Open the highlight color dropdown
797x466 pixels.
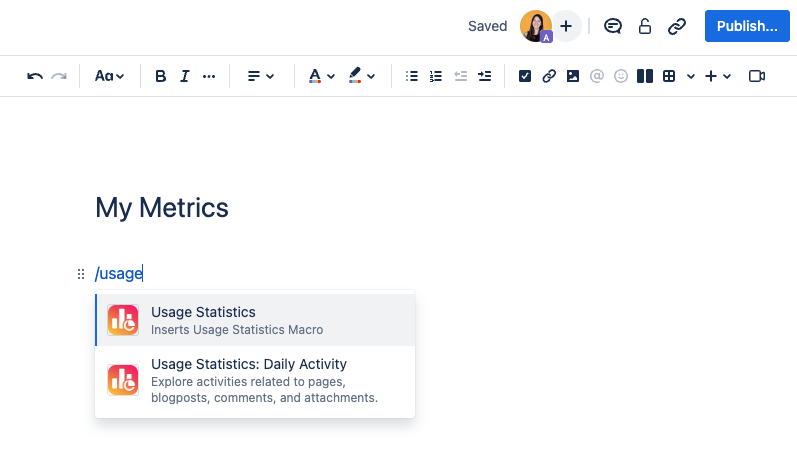pyautogui.click(x=361, y=76)
